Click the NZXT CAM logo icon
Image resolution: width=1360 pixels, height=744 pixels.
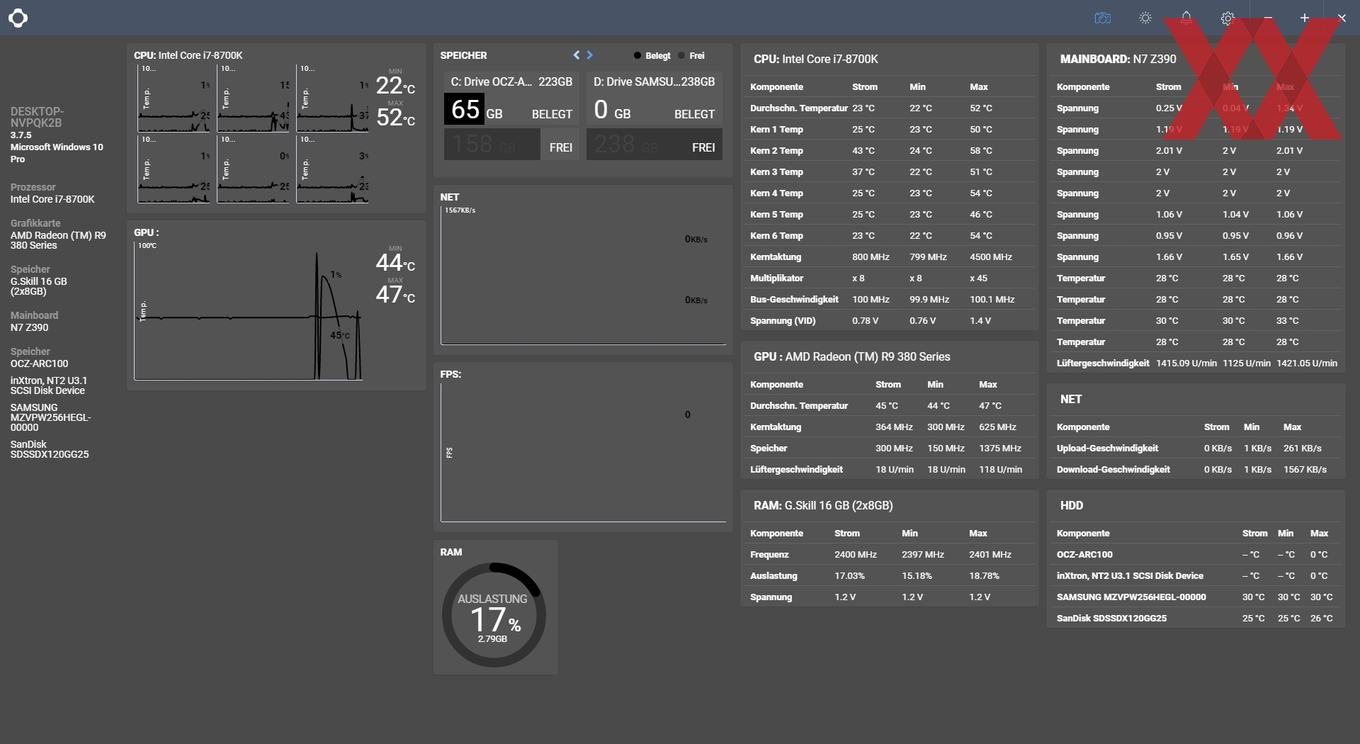pyautogui.click(x=18, y=18)
